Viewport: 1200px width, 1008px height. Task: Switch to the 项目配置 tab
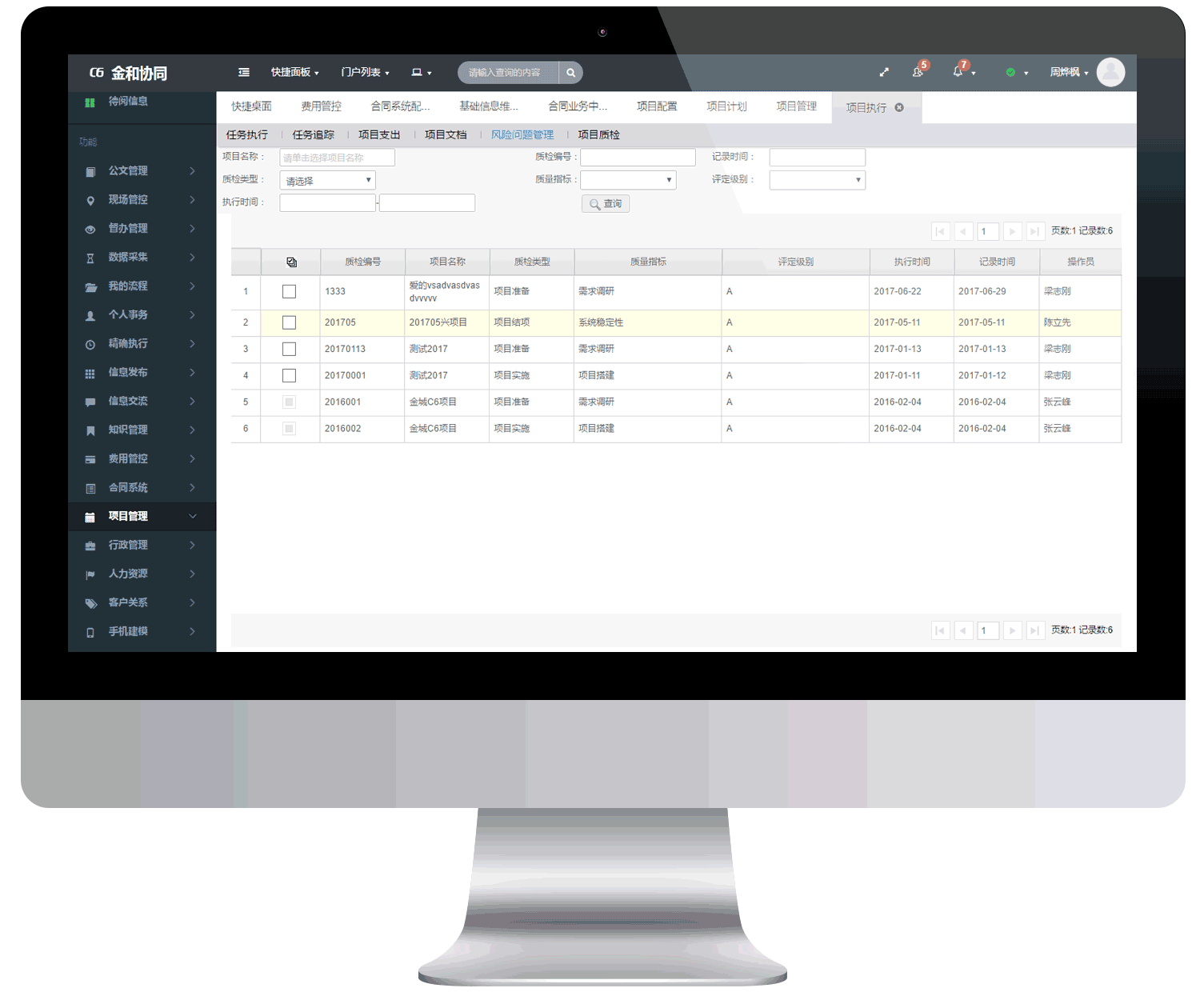click(x=657, y=106)
